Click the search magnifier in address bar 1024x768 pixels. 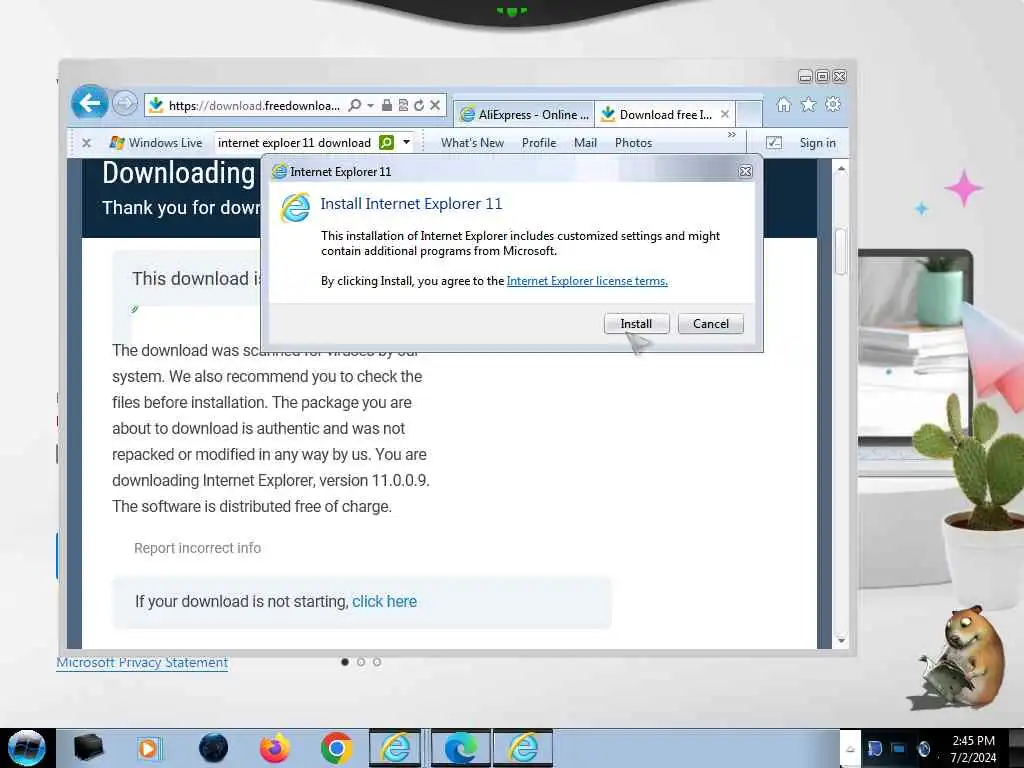tap(355, 105)
